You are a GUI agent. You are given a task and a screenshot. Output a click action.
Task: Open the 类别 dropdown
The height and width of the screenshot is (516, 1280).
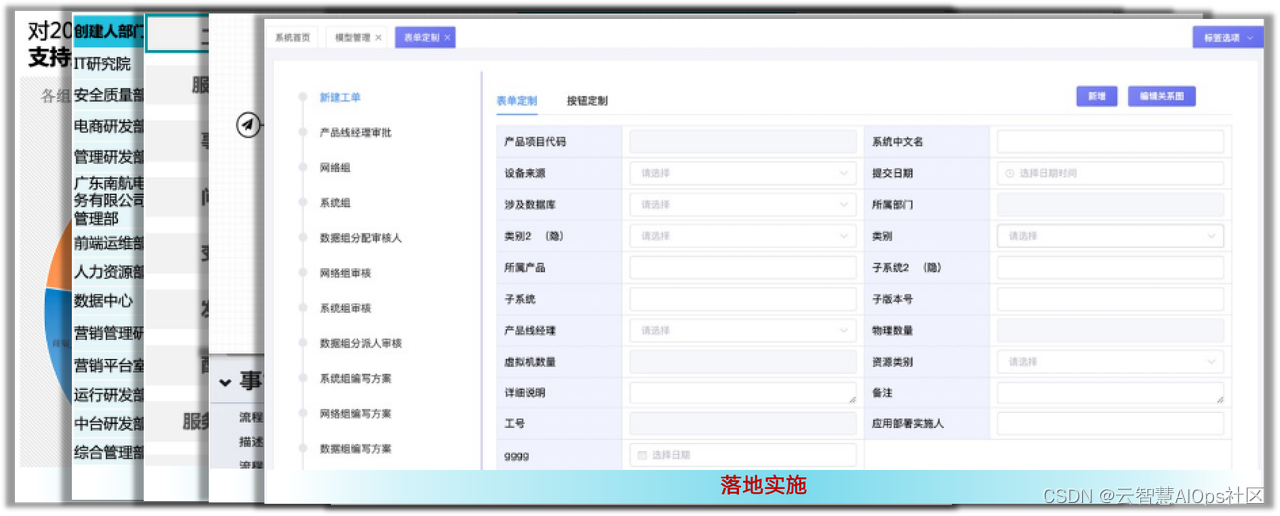[x=1110, y=236]
